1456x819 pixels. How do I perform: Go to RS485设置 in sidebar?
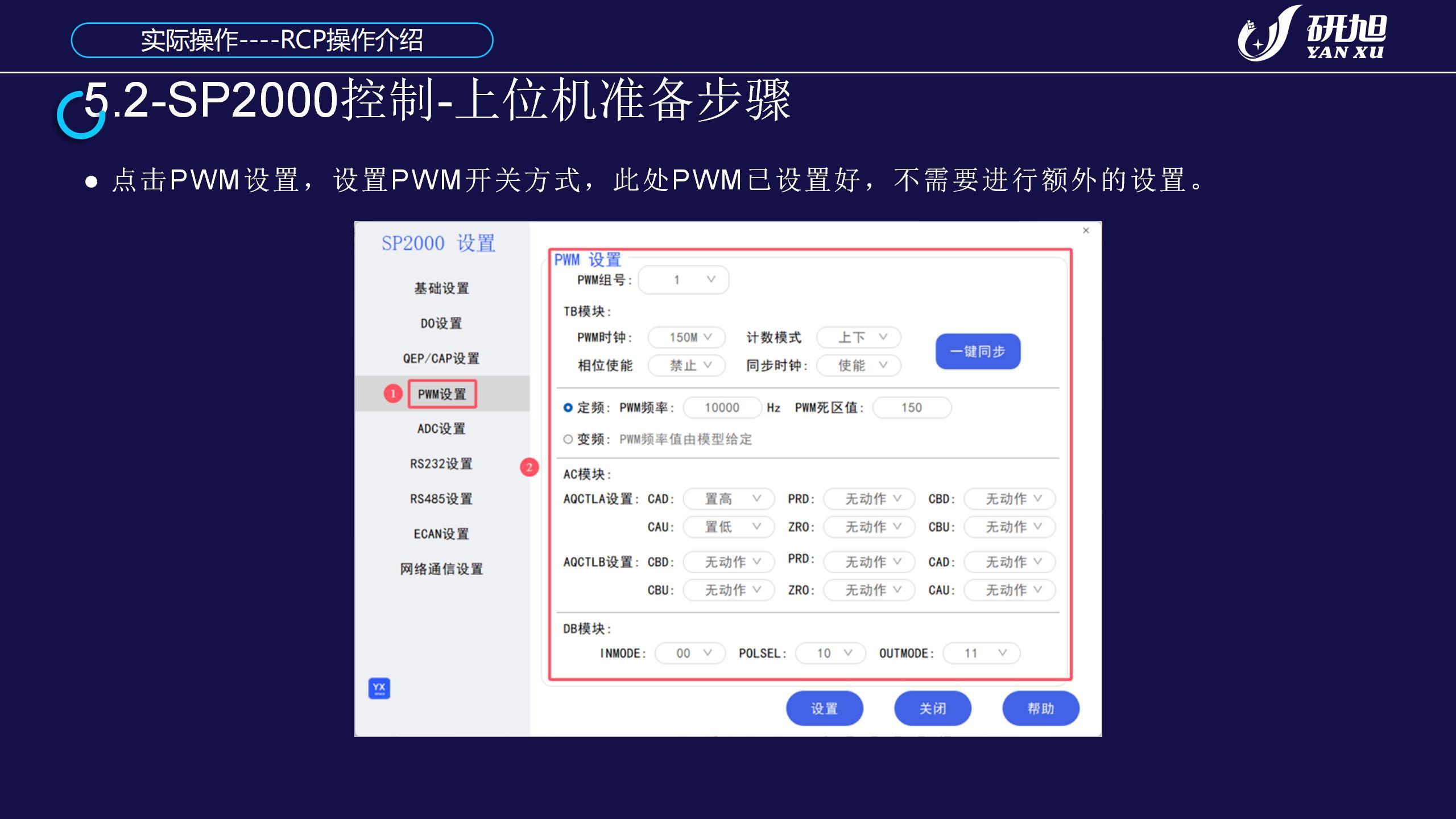point(441,499)
